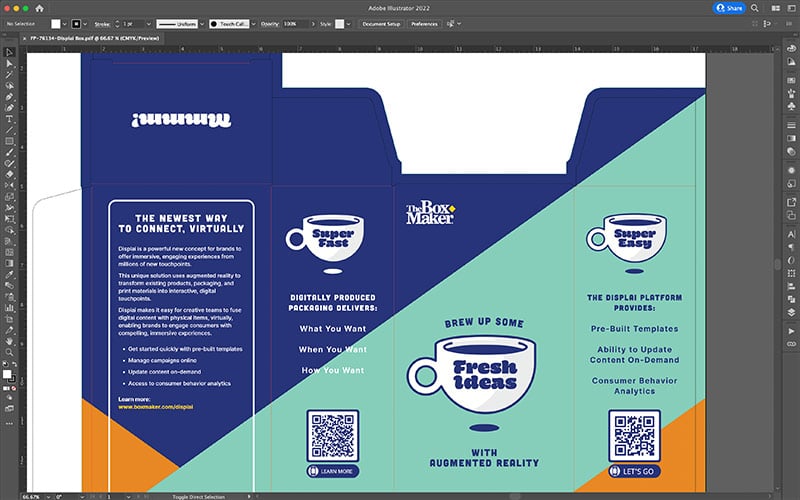Open the Character panel icon
The height and width of the screenshot is (500, 800).
tap(791, 234)
